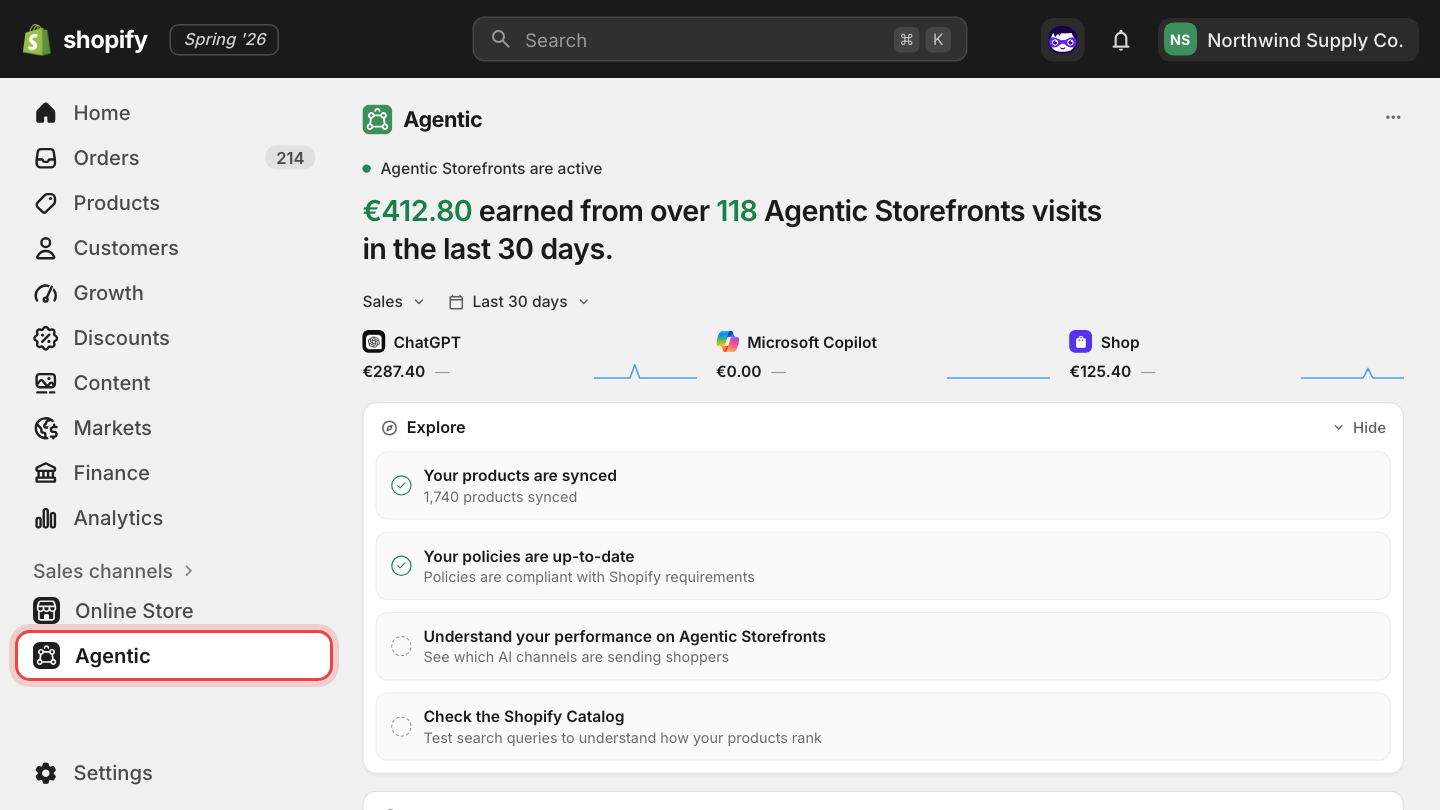Click the Settings gear icon

pyautogui.click(x=46, y=773)
